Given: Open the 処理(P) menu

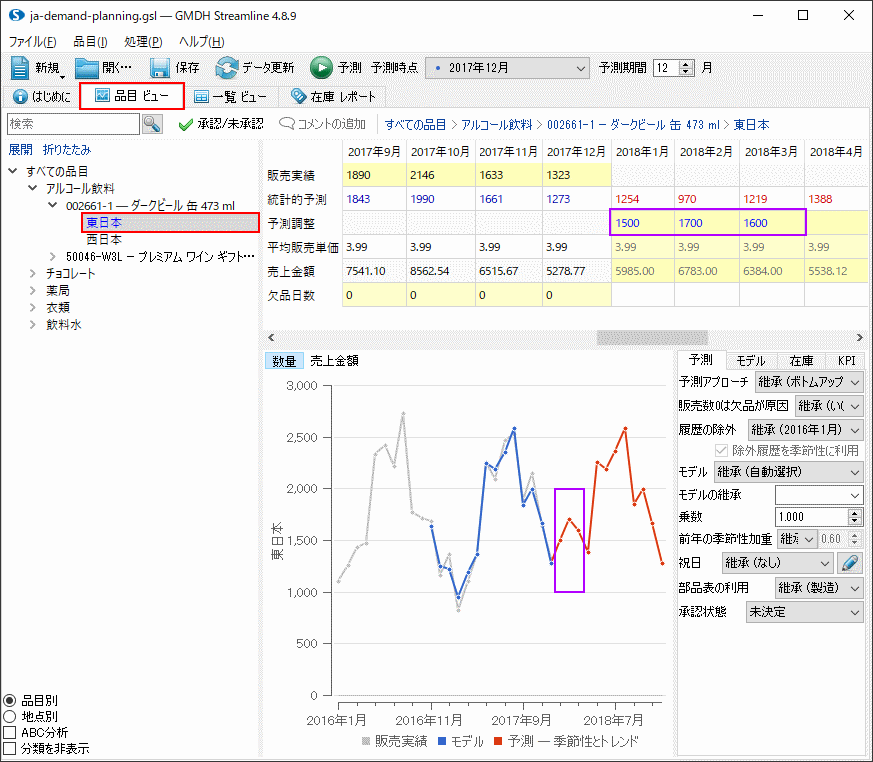Looking at the screenshot, I should pyautogui.click(x=143, y=42).
